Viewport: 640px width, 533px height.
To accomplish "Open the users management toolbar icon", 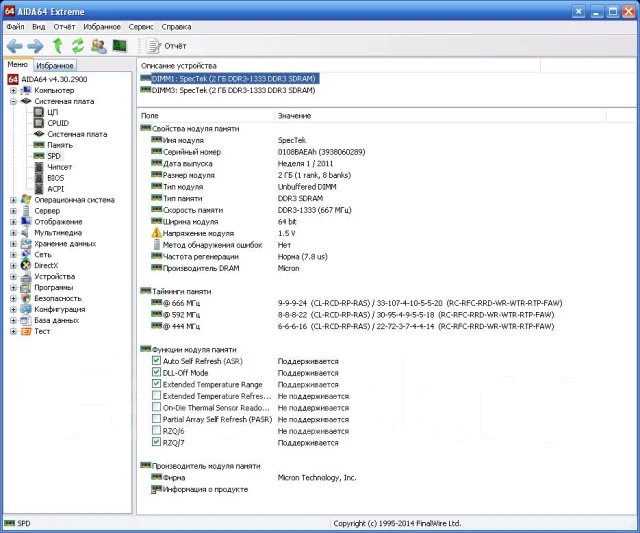I will pyautogui.click(x=99, y=46).
